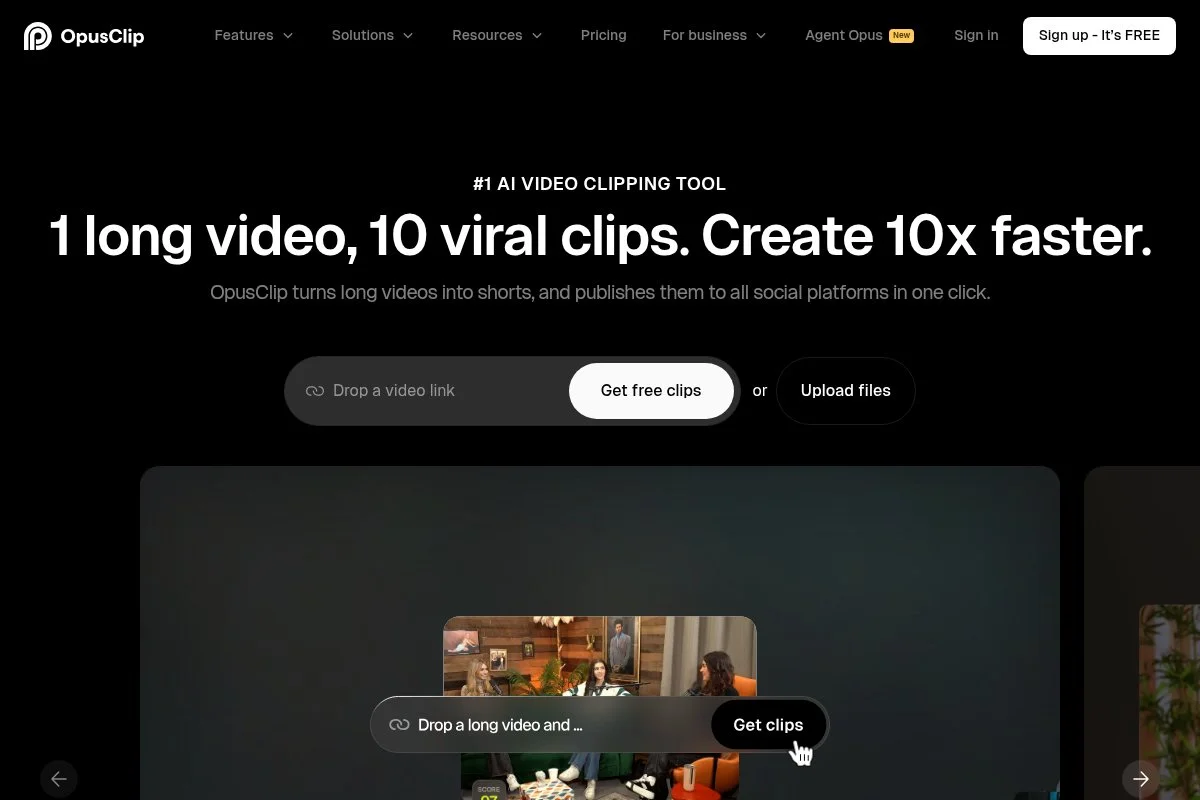Expand the Features dropdown menu
The width and height of the screenshot is (1200, 800).
coord(253,35)
